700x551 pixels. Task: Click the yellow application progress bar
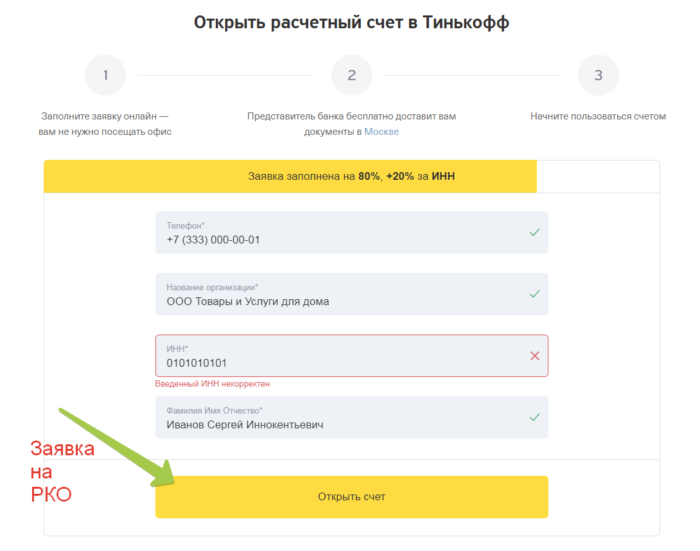coord(290,176)
